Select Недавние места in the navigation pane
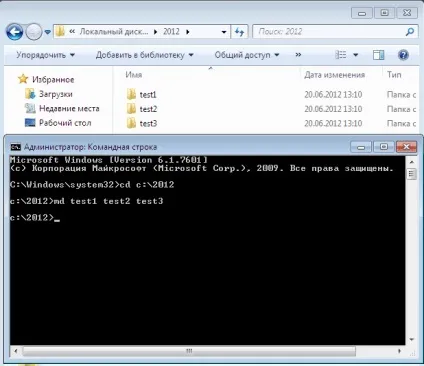This screenshot has width=424, height=366. point(69,108)
